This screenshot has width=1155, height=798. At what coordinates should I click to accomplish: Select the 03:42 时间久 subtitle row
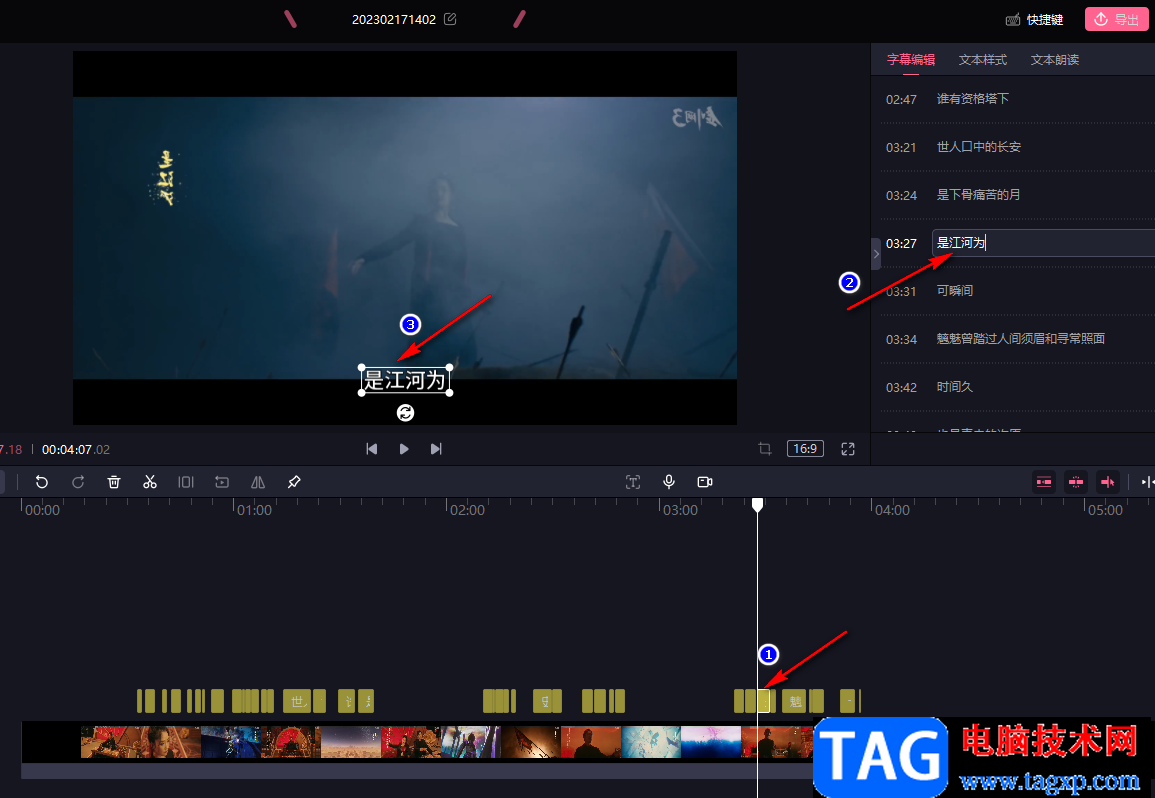pyautogui.click(x=1017, y=387)
